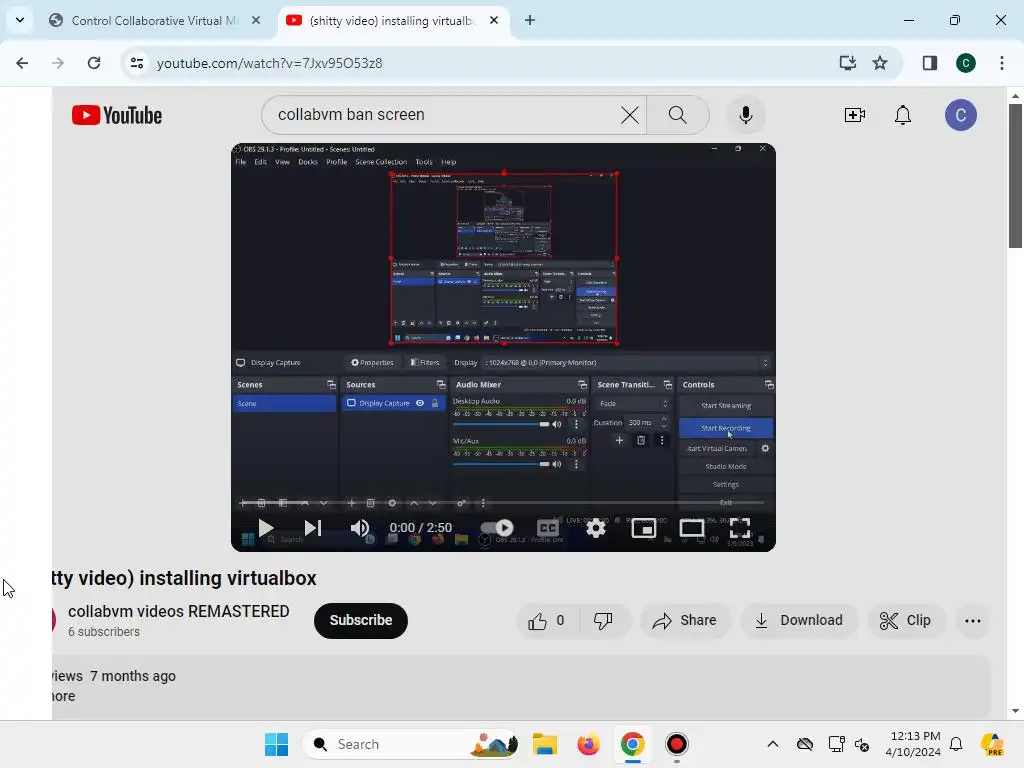Close the YouTube video tab
The image size is (1024, 768).
[x=494, y=21]
